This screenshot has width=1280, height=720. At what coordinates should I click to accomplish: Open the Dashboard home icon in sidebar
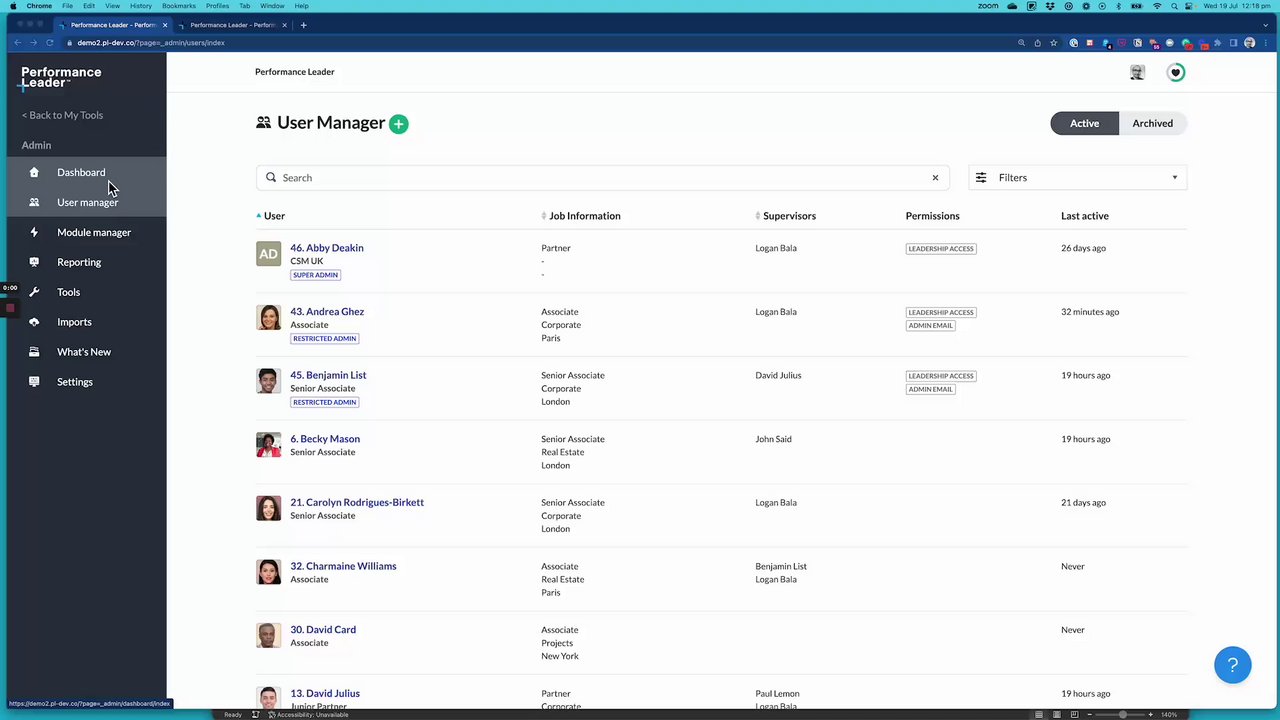pyautogui.click(x=34, y=172)
